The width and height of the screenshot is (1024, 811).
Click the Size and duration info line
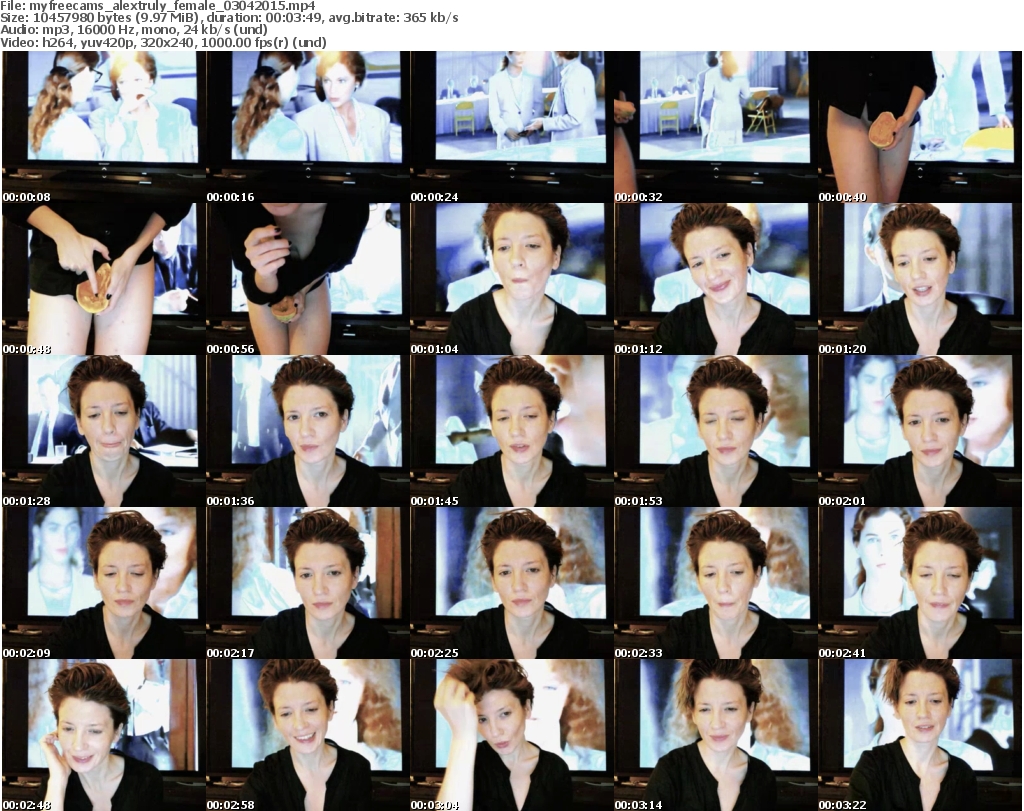pyautogui.click(x=229, y=18)
